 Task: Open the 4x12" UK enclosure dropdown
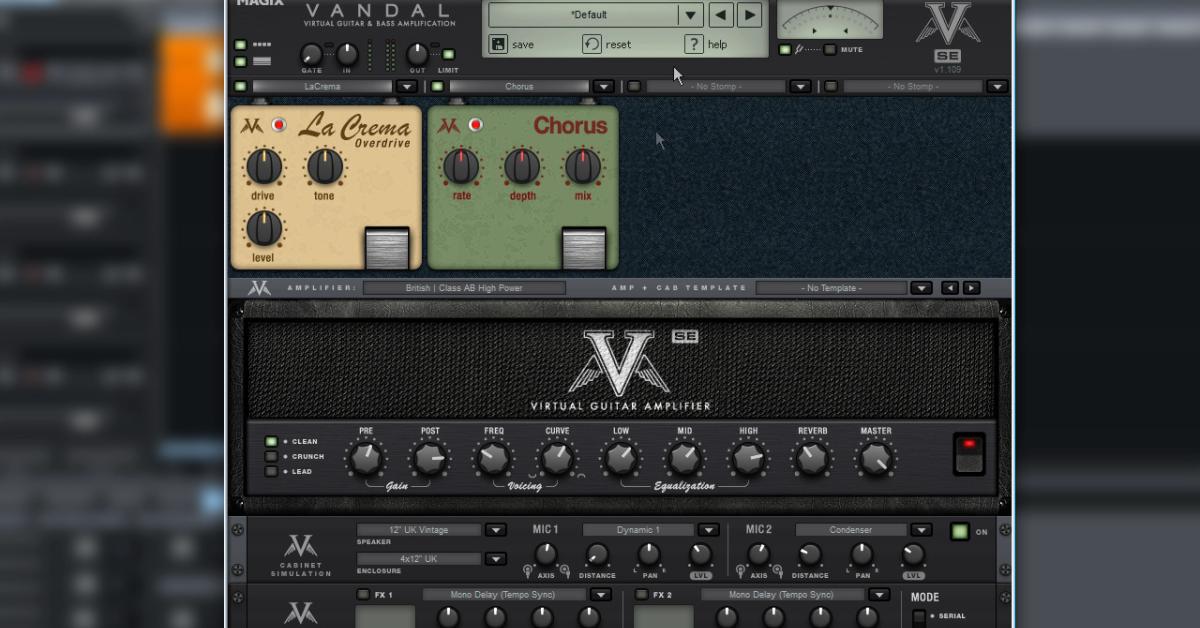pos(496,559)
